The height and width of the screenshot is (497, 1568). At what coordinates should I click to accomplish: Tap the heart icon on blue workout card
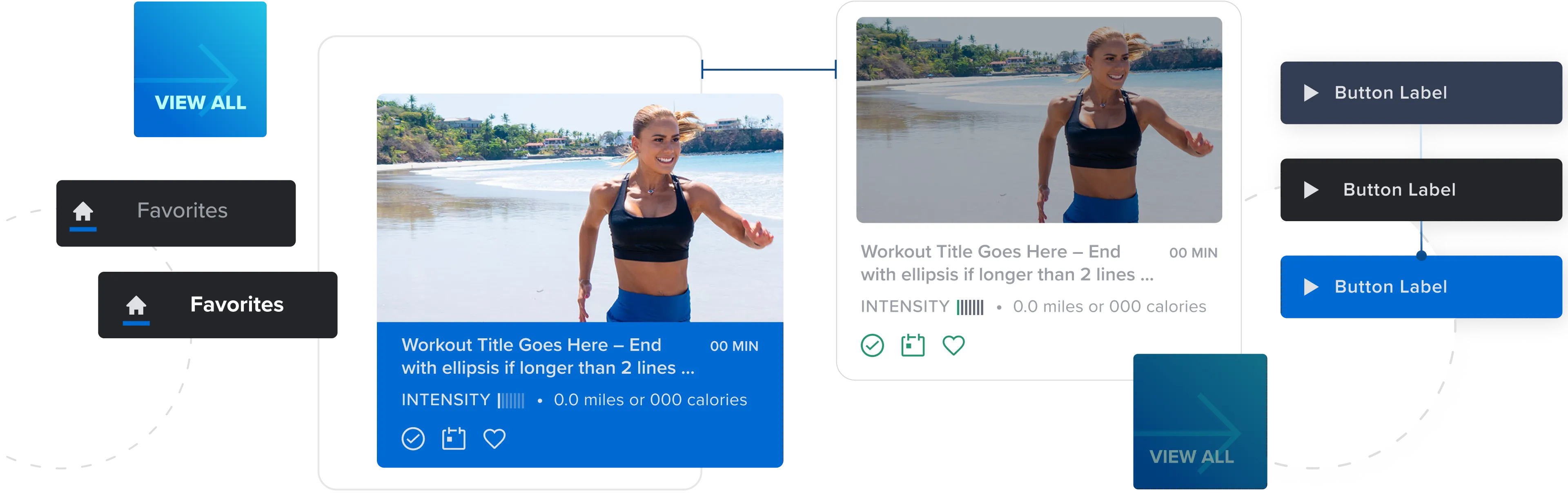pyautogui.click(x=494, y=439)
